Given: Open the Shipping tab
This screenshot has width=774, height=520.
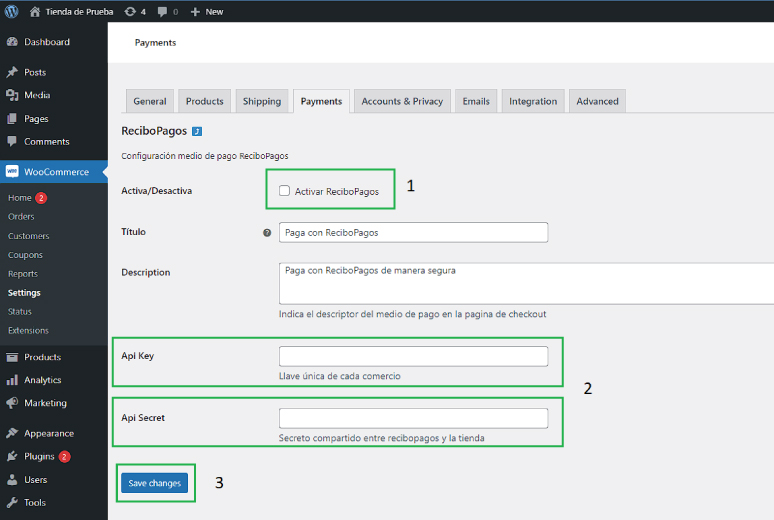Looking at the screenshot, I should 262,101.
